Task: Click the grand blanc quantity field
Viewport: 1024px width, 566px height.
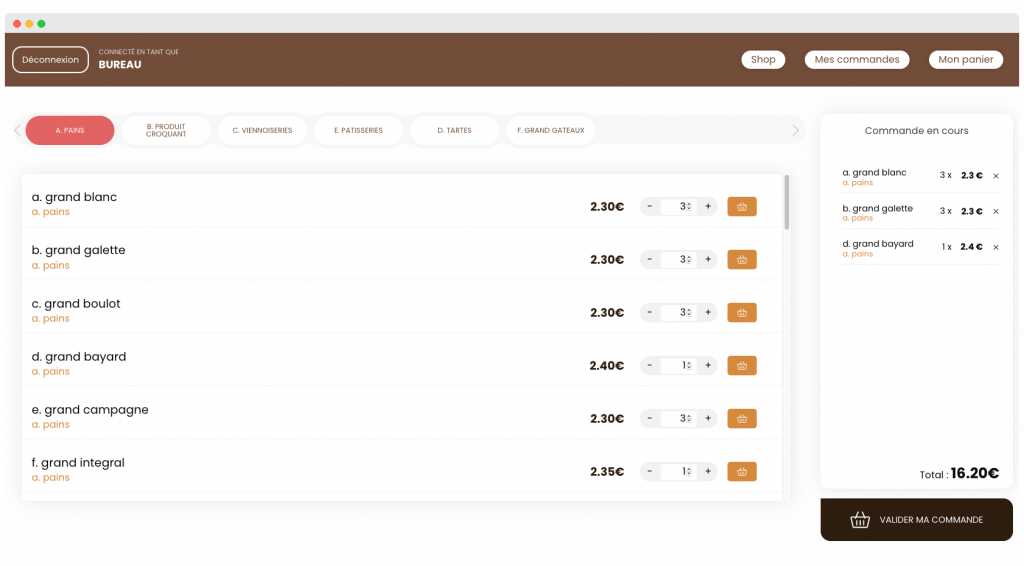Action: [x=677, y=206]
